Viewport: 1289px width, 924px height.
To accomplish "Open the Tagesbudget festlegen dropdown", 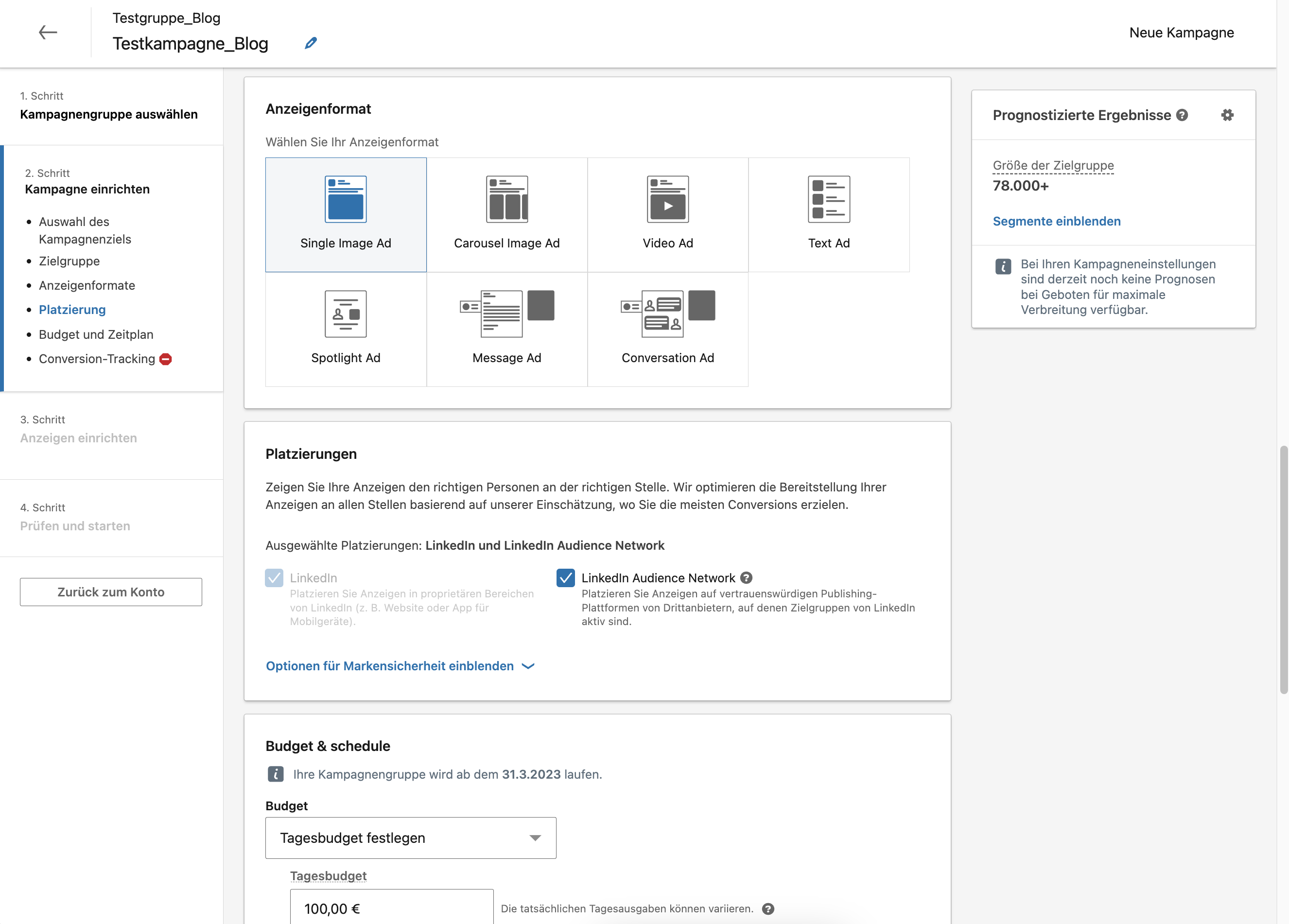I will click(x=410, y=837).
